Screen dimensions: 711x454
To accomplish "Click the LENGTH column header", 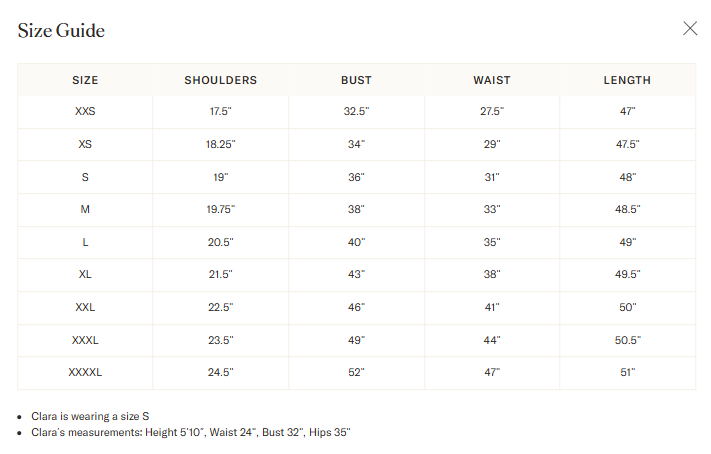I will click(627, 80).
